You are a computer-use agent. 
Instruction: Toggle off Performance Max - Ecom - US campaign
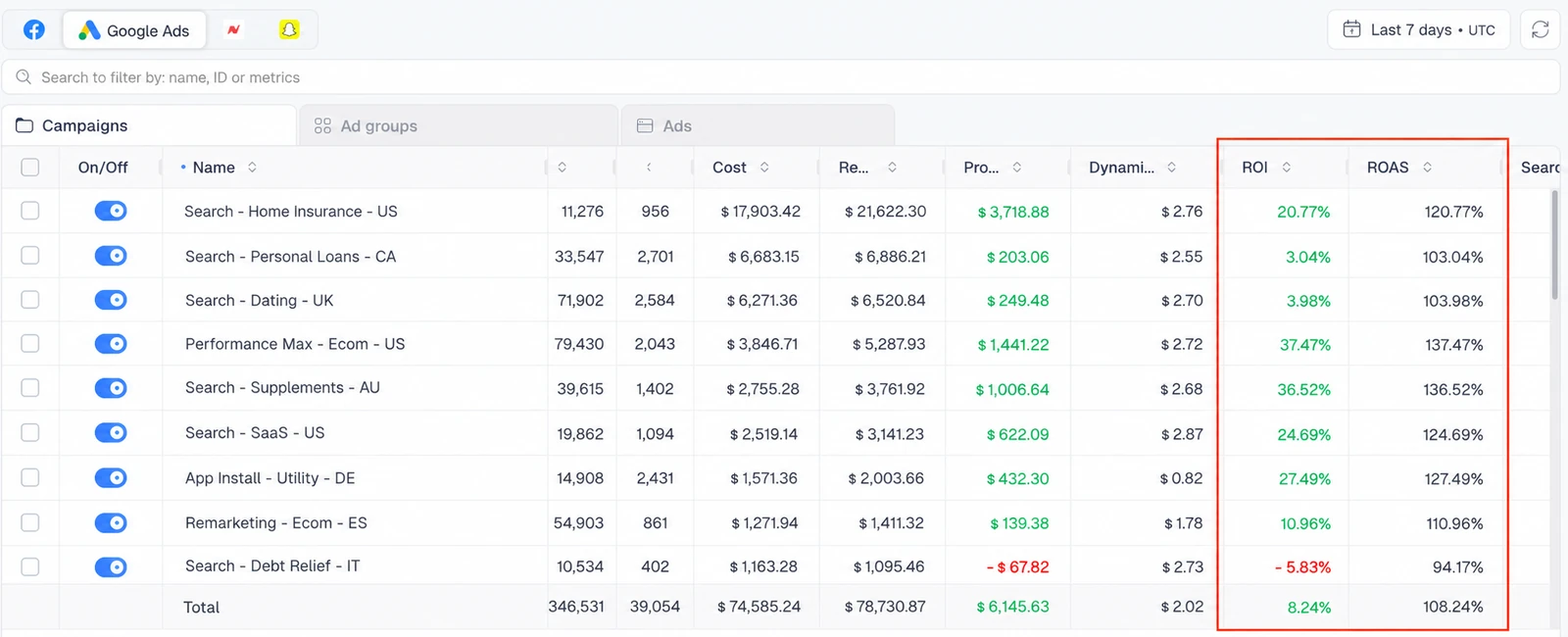coord(111,344)
